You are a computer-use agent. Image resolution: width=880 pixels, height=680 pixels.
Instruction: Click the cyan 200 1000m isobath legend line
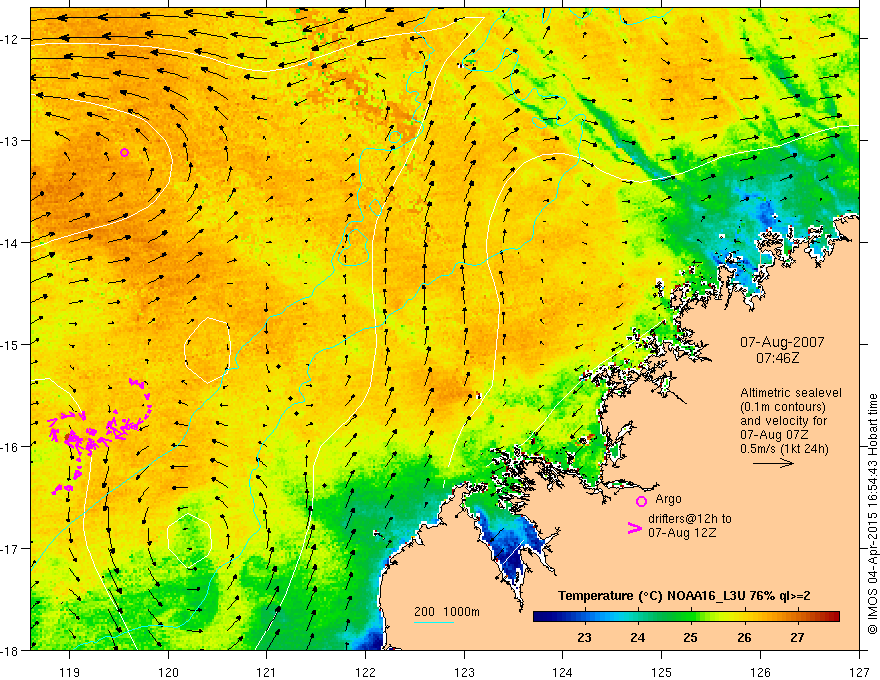[434, 622]
